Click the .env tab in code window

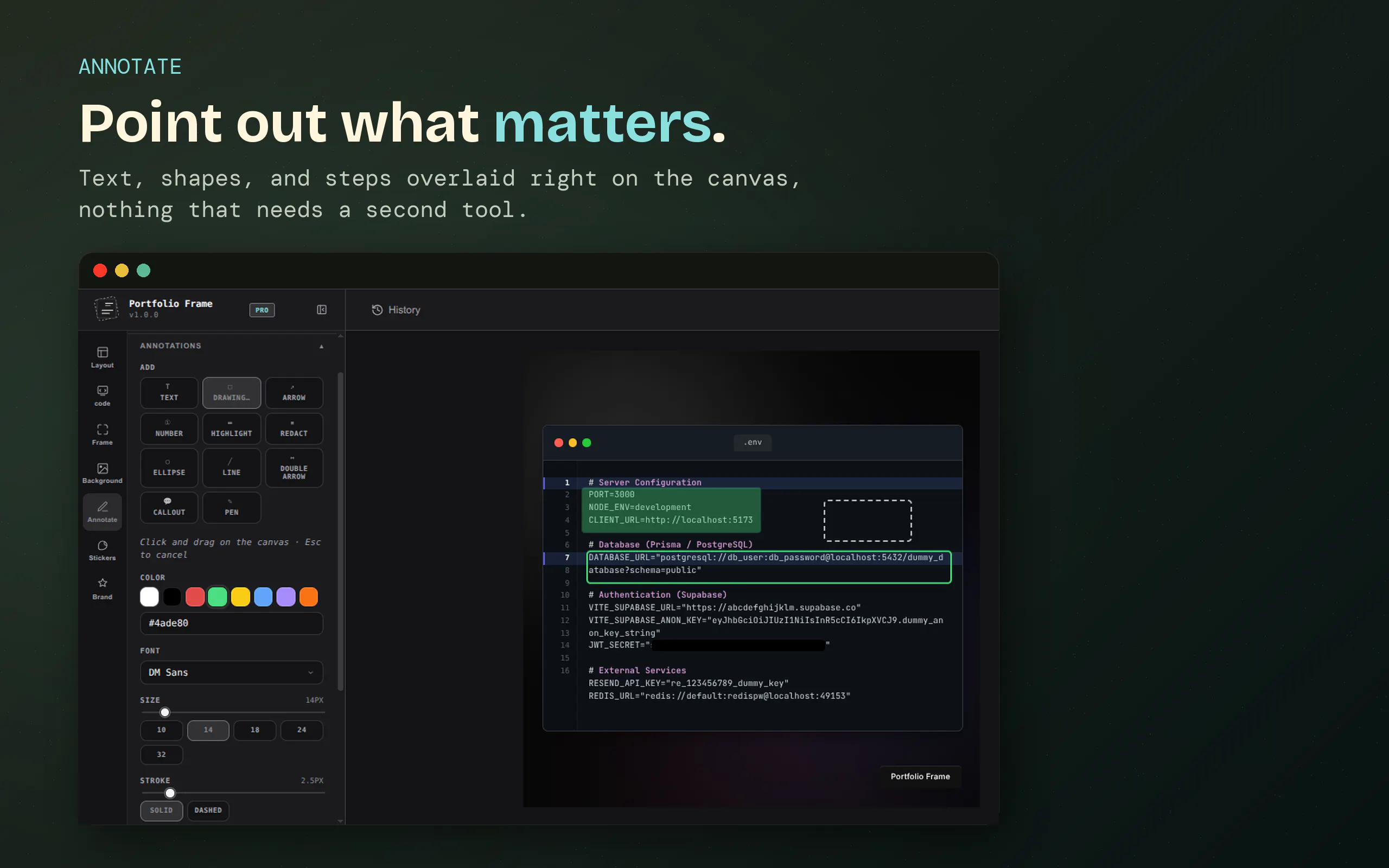click(753, 443)
